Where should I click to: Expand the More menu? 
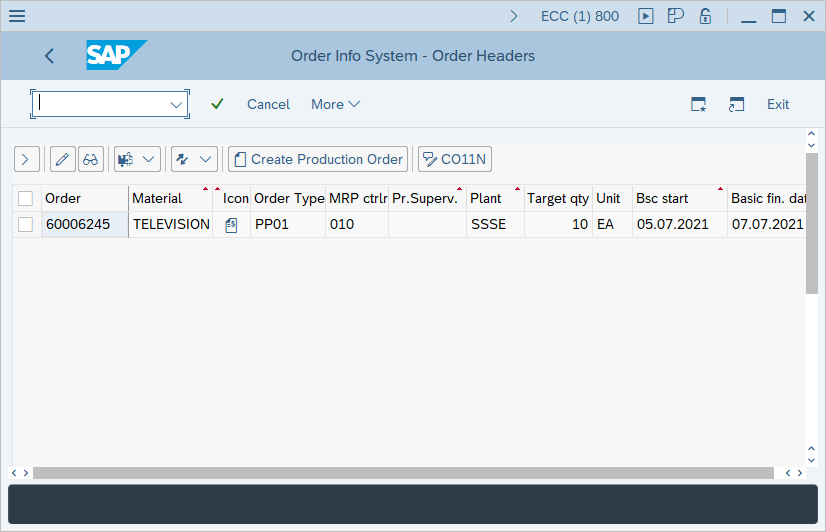coord(335,104)
